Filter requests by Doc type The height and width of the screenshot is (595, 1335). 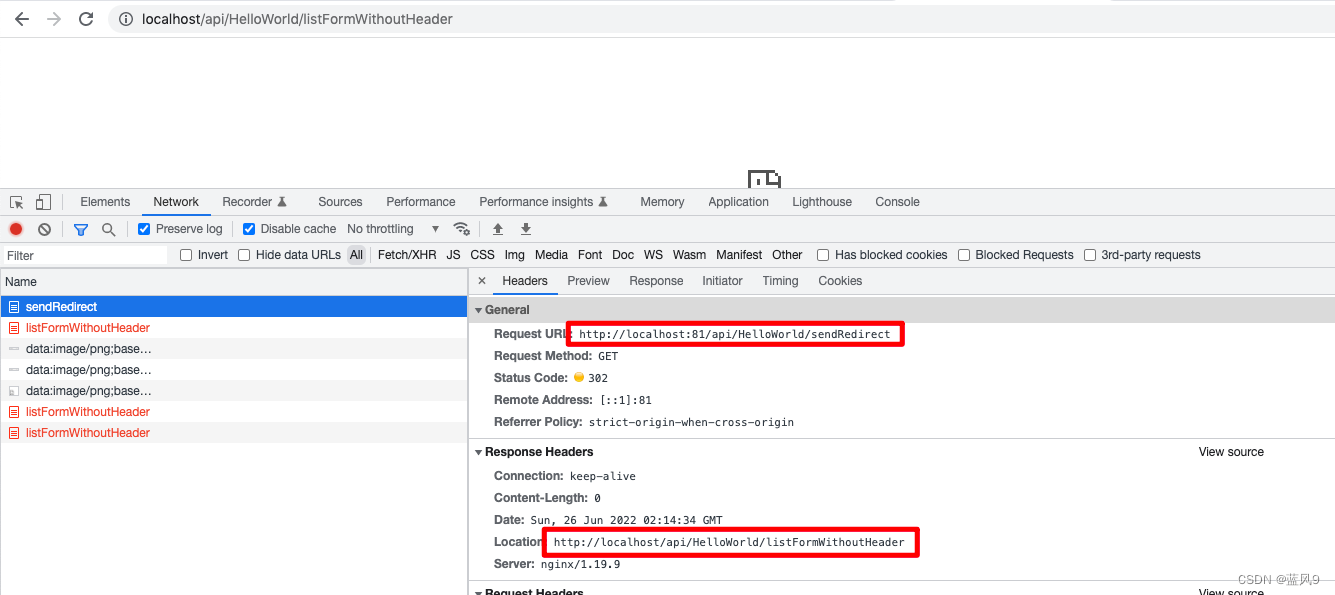[623, 255]
